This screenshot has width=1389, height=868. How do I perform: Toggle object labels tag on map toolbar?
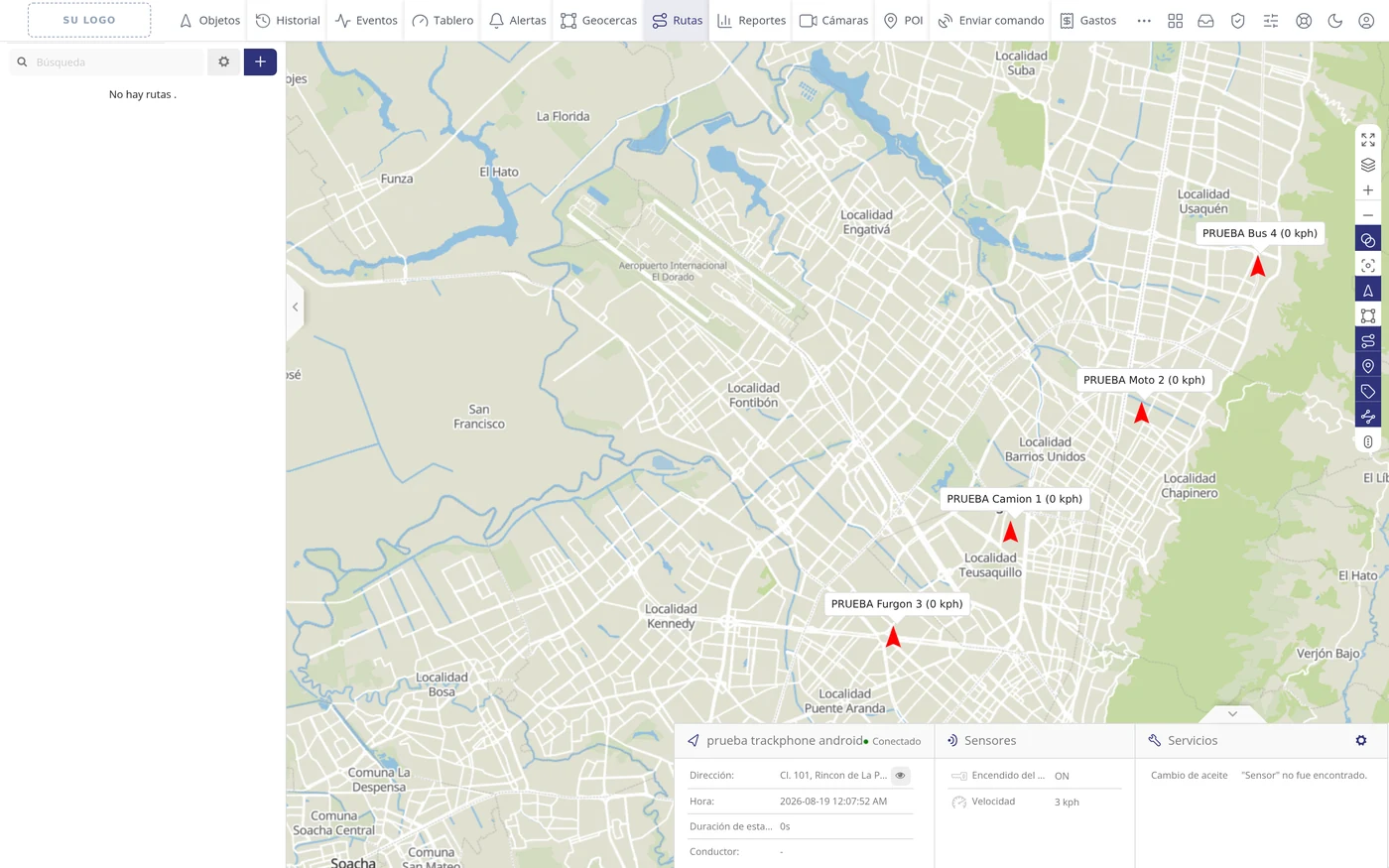pos(1368,392)
